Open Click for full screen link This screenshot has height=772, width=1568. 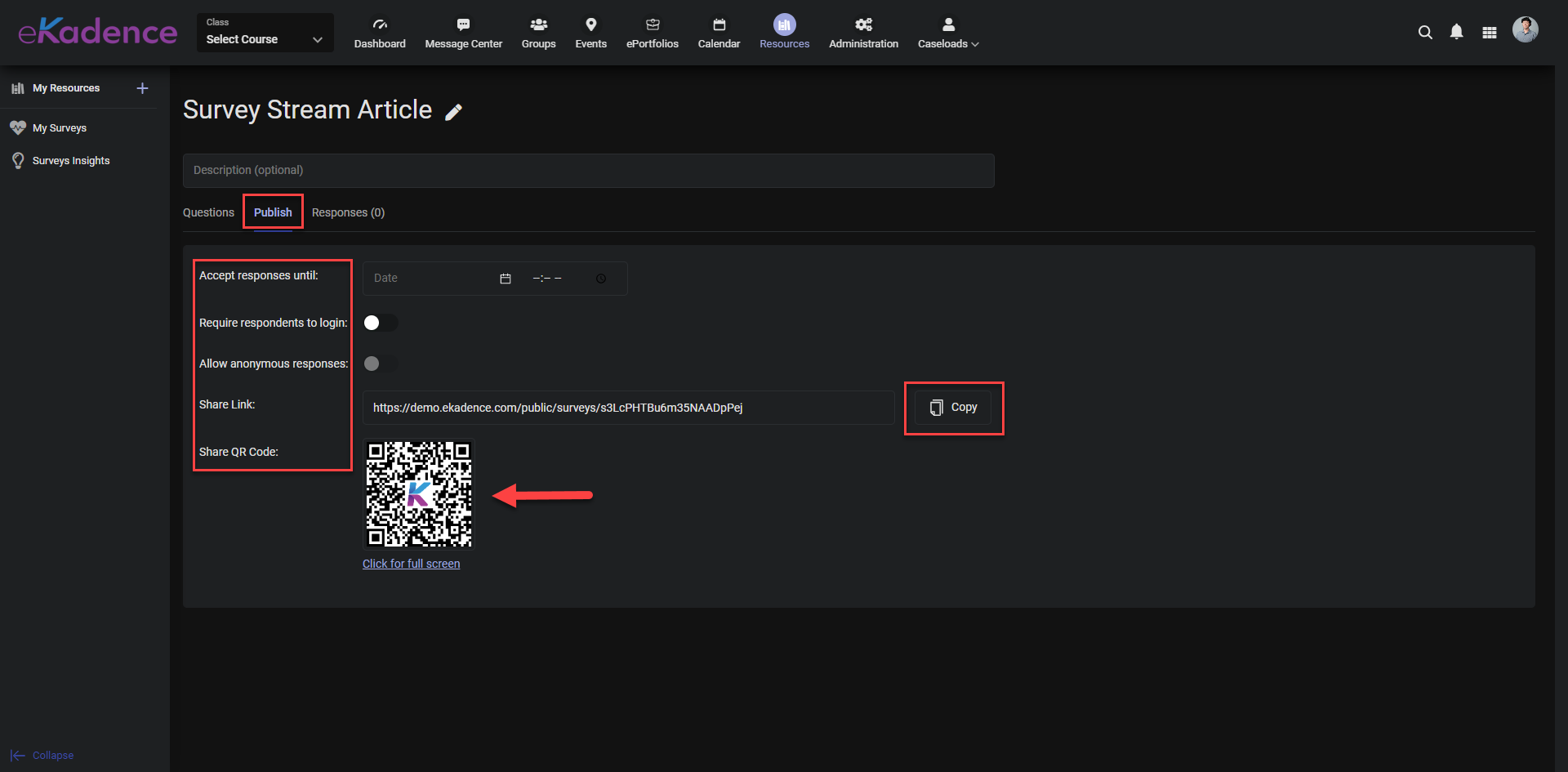click(x=411, y=564)
